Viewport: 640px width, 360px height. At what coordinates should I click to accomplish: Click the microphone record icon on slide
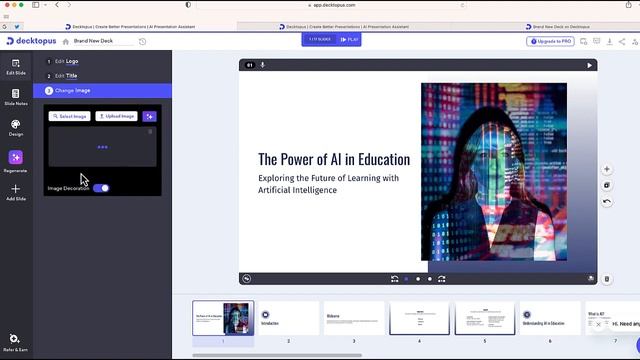click(262, 65)
